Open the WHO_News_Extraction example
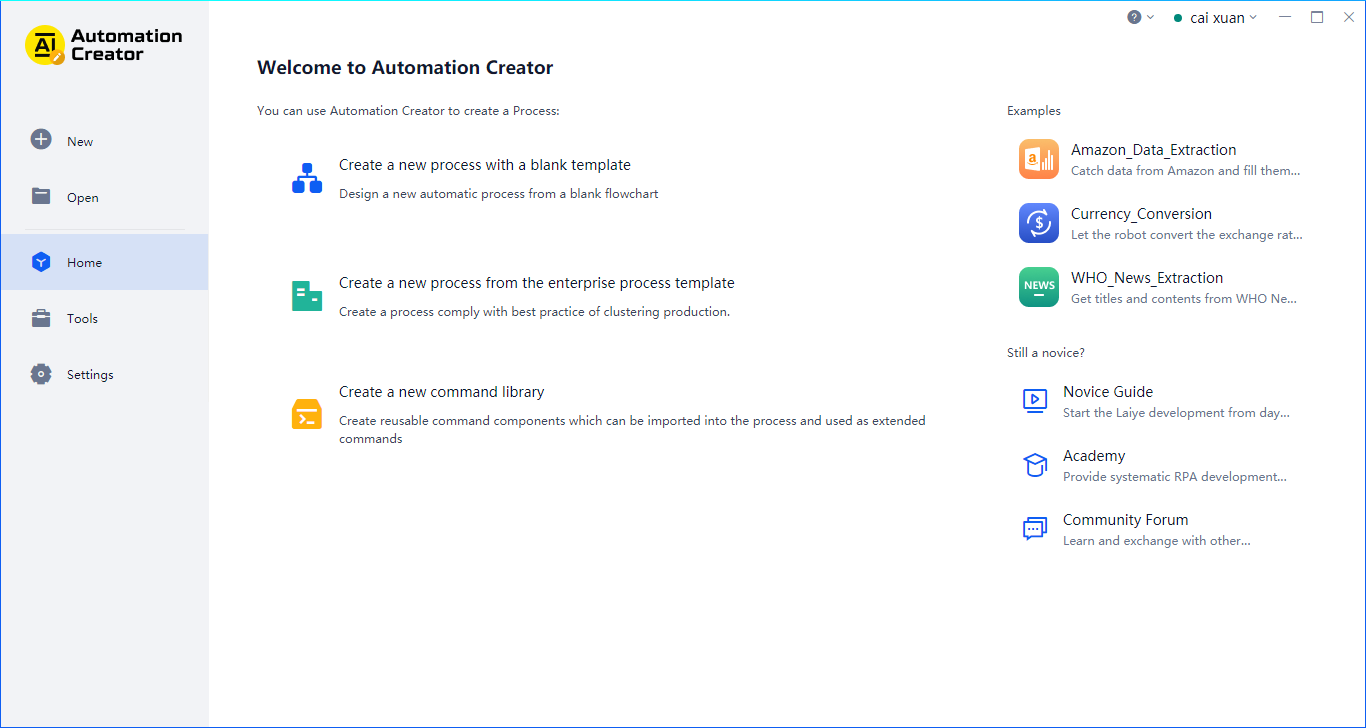1366x728 pixels. coord(1147,278)
